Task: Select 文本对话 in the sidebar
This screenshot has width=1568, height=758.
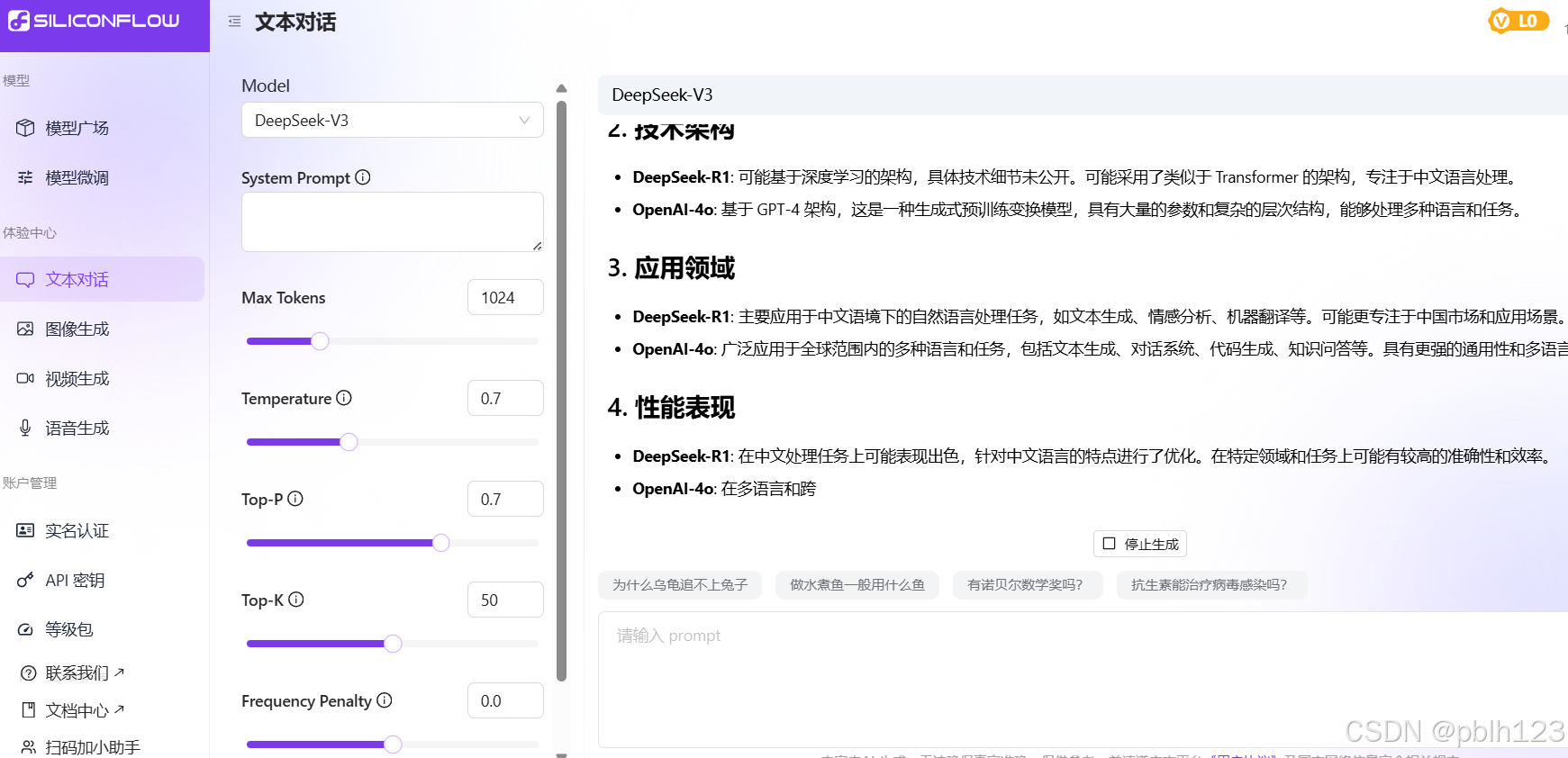Action: click(103, 279)
